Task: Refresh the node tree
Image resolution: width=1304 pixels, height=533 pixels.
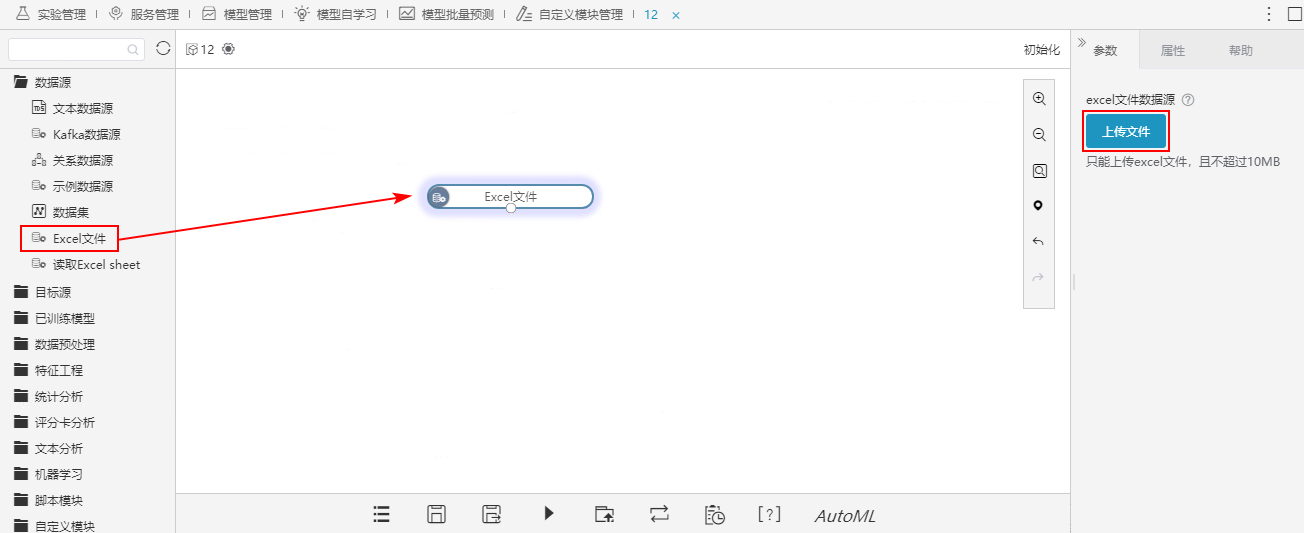Action: [163, 48]
